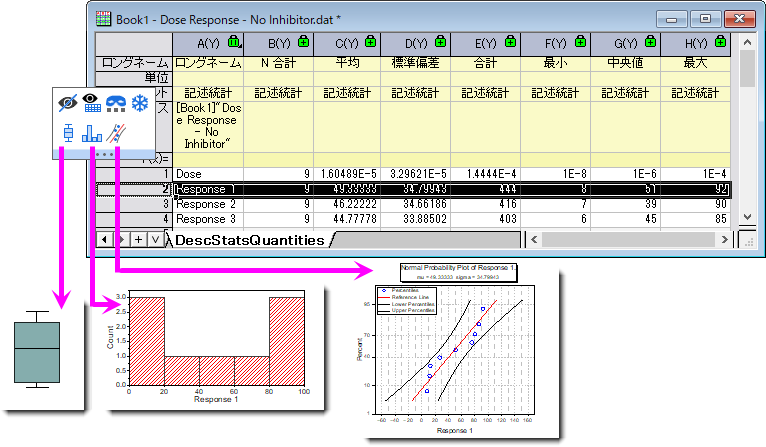Click the green lock on column G(Y)
This screenshot has height=447, width=766.
pyautogui.click(x=650, y=42)
